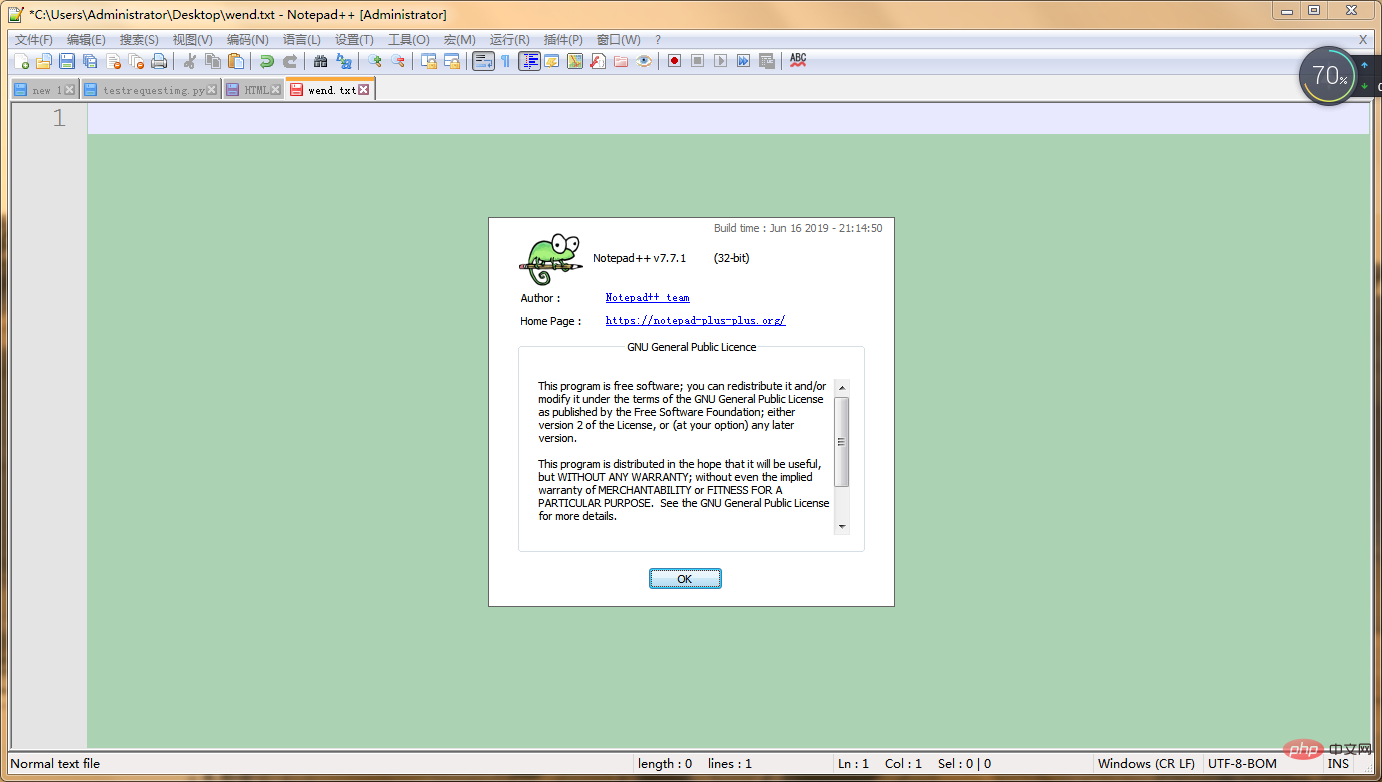
Task: Click the Close All toolbar icon
Action: point(136,61)
